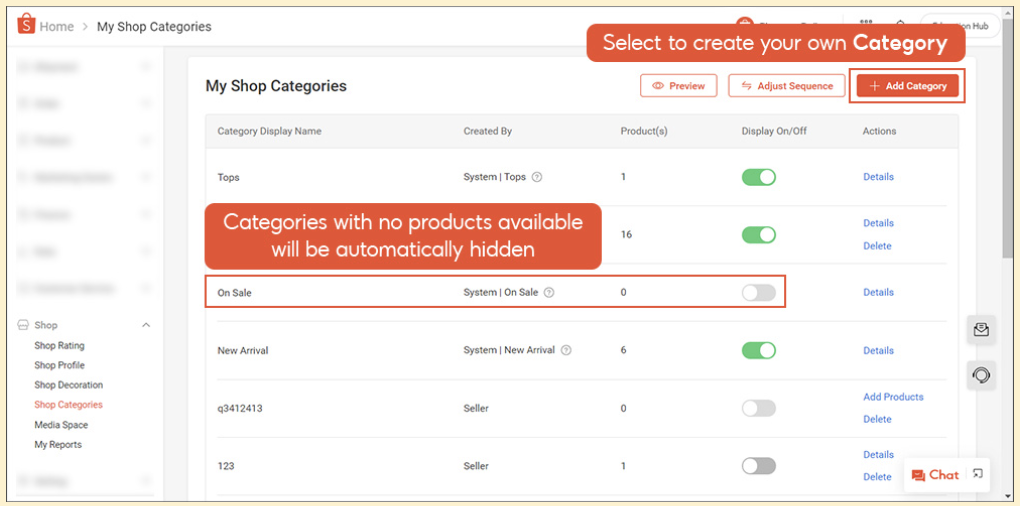Open Shop Decoration in sidebar
The height and width of the screenshot is (506, 1020).
point(68,385)
